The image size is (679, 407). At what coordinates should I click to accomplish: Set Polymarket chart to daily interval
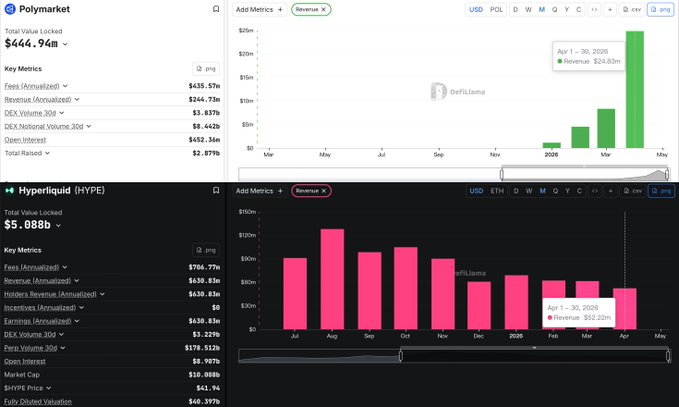[x=515, y=10]
